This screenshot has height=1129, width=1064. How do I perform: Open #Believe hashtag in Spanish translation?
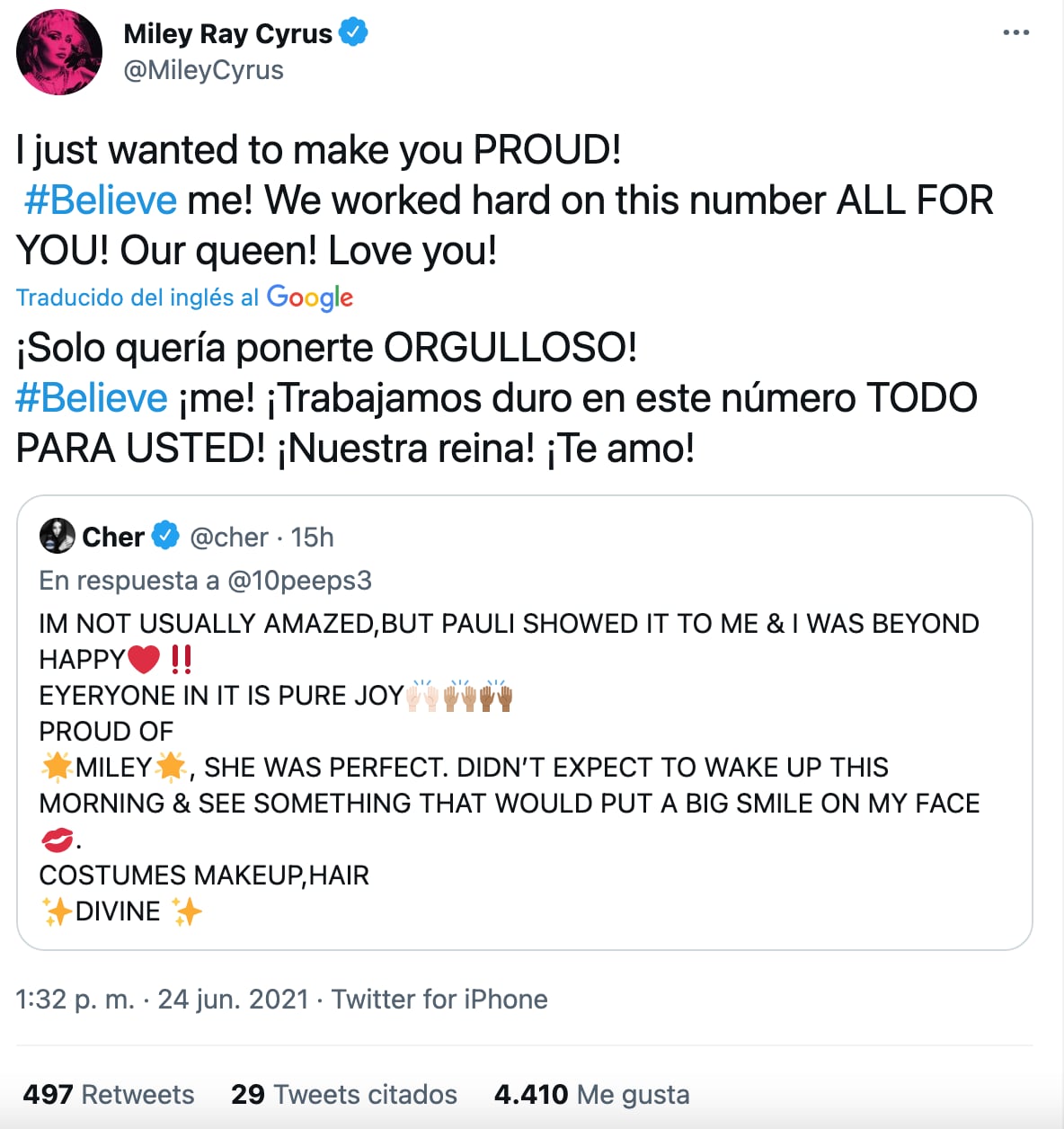92,398
